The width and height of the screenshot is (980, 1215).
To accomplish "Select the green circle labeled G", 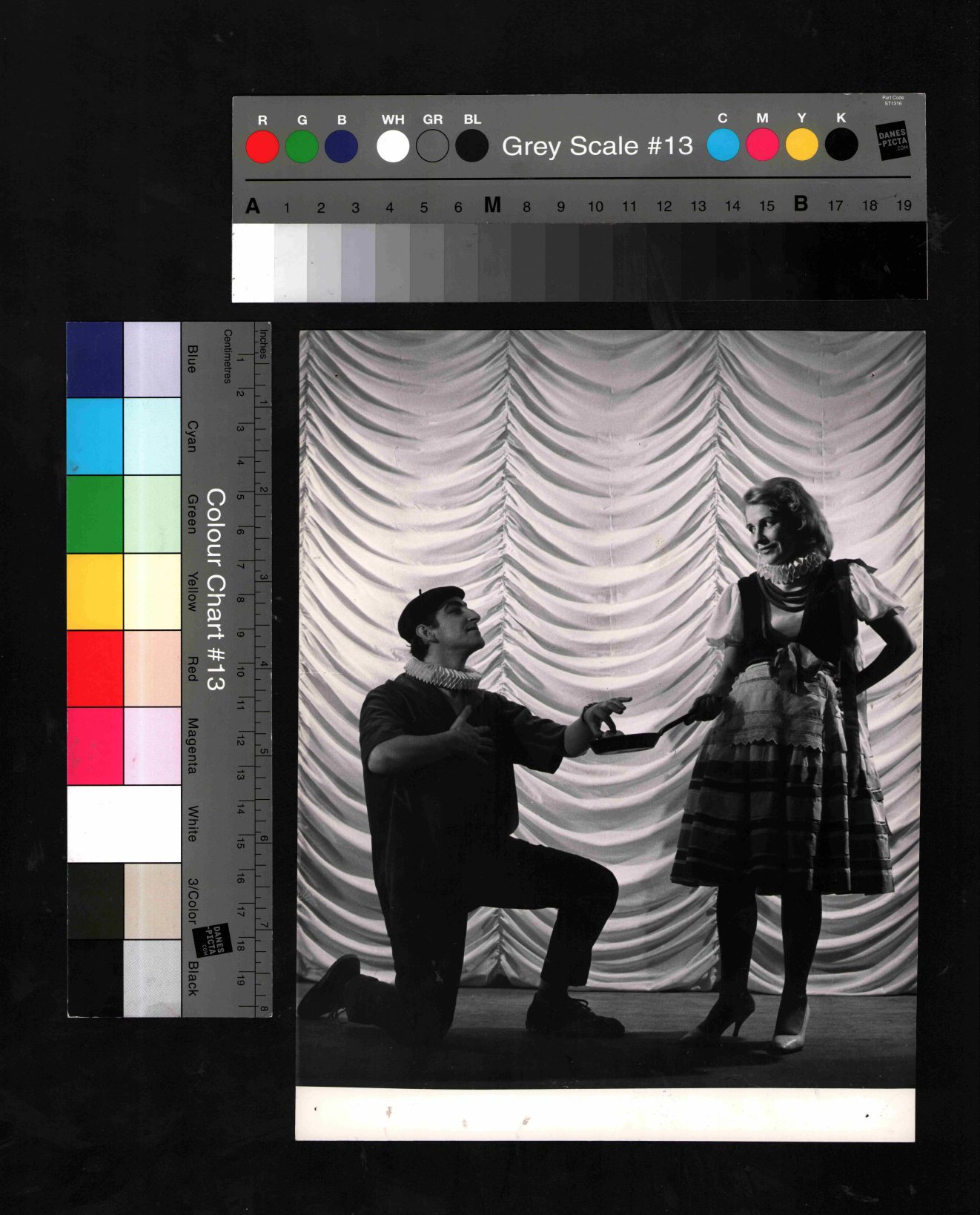I will pos(302,147).
